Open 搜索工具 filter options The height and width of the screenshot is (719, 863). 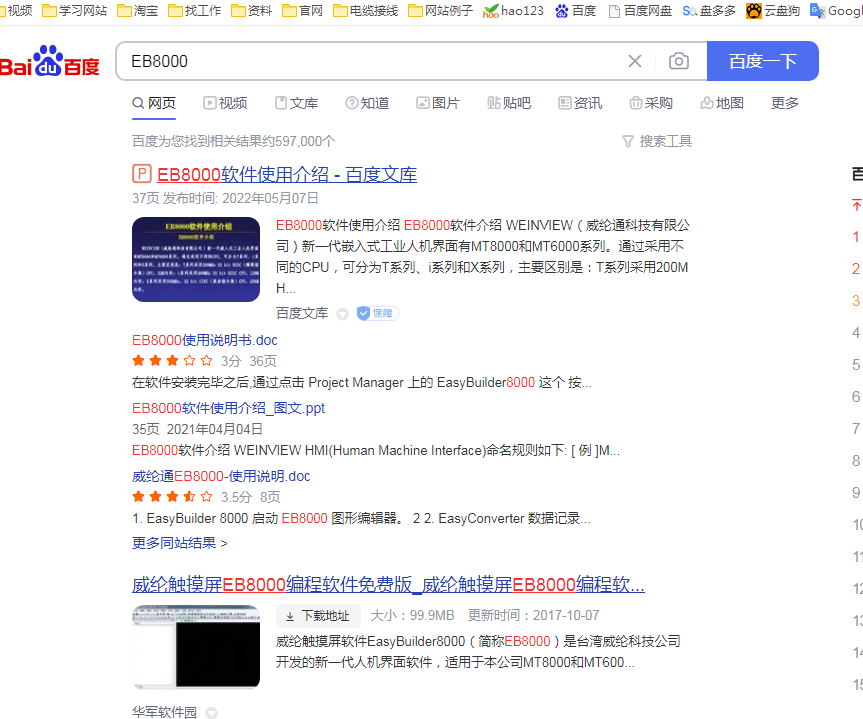[657, 141]
